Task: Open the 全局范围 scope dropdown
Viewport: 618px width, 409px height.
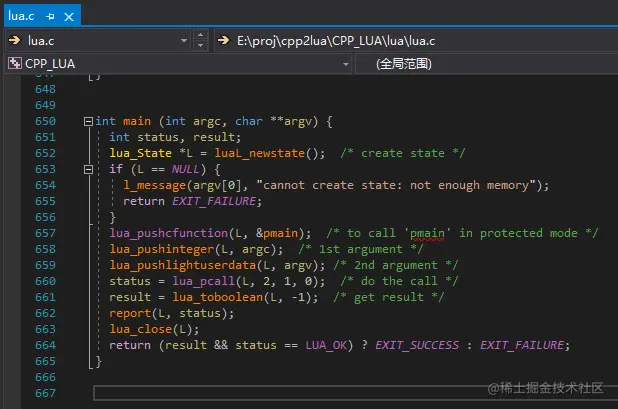Action: (x=486, y=63)
